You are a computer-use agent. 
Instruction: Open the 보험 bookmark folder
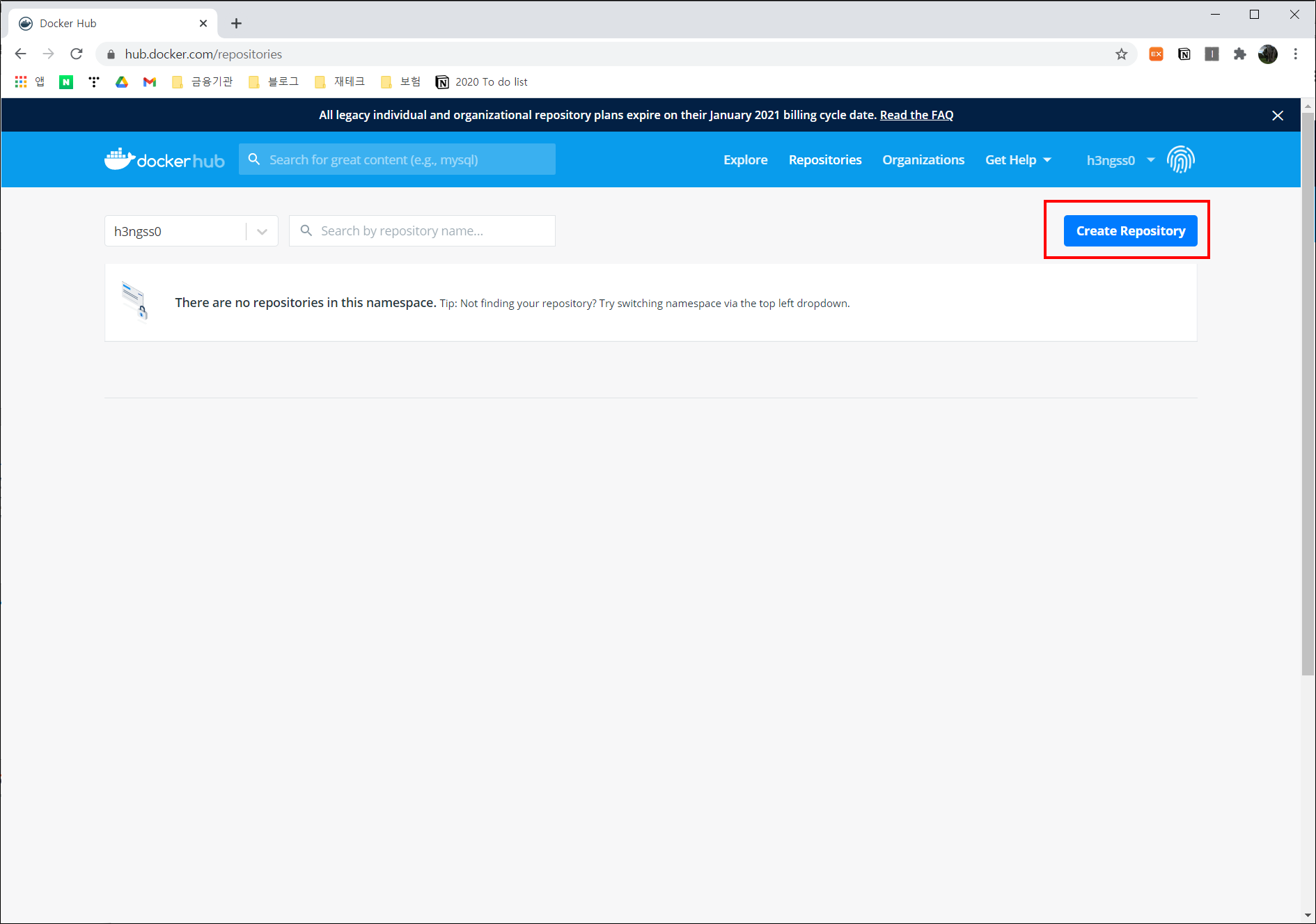click(401, 82)
